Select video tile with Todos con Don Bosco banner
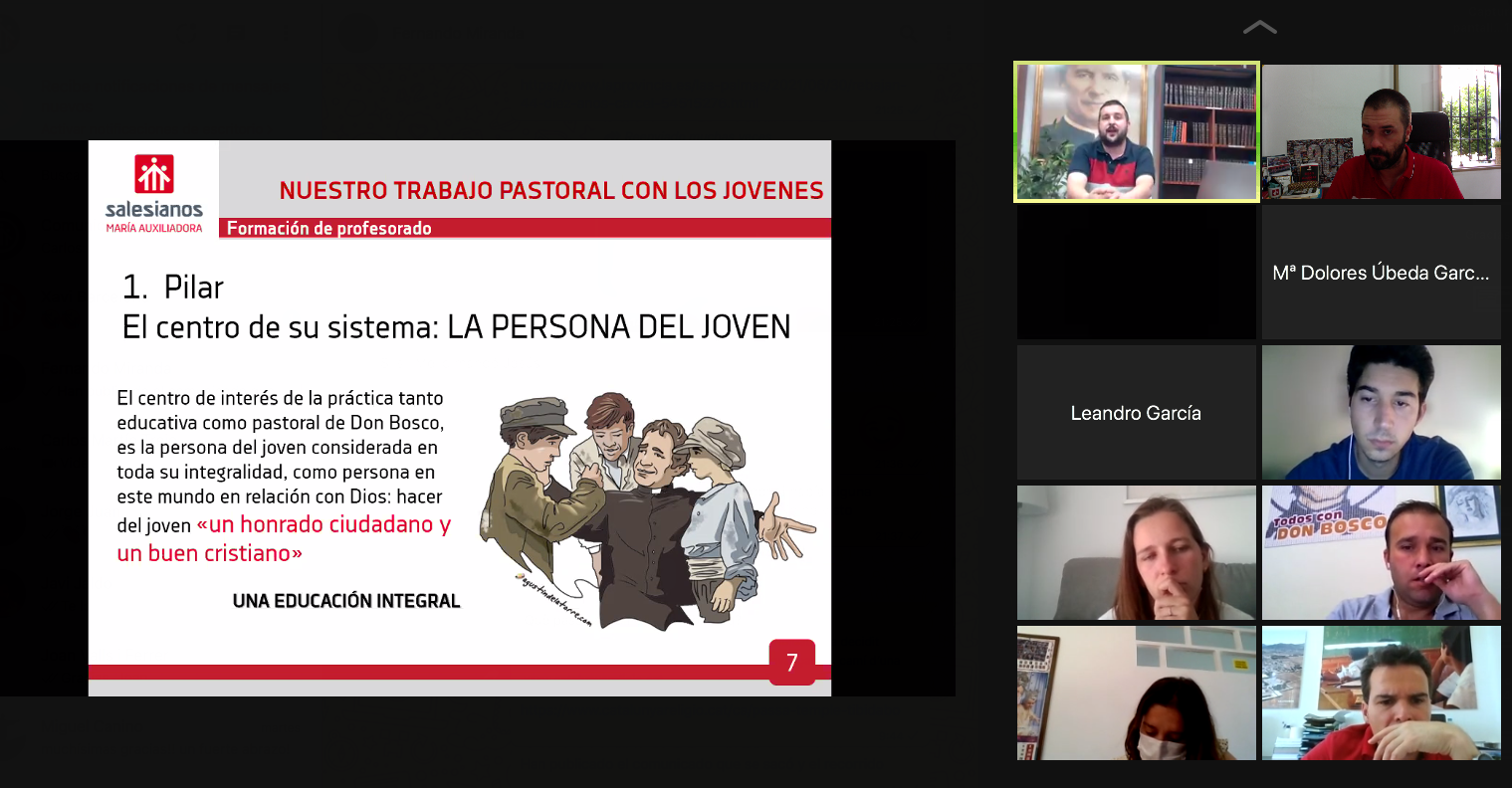 coord(1381,553)
